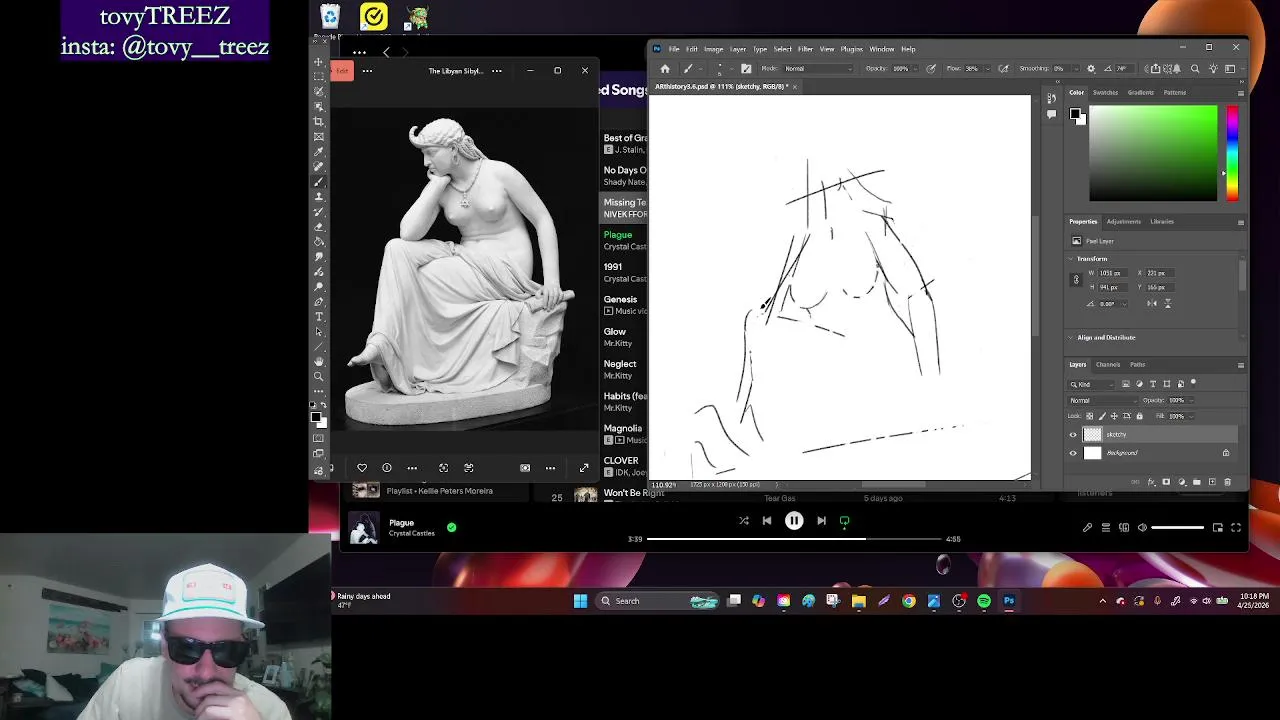This screenshot has width=1280, height=720.
Task: Expand the Align and Distribute section
Action: pyautogui.click(x=1071, y=337)
